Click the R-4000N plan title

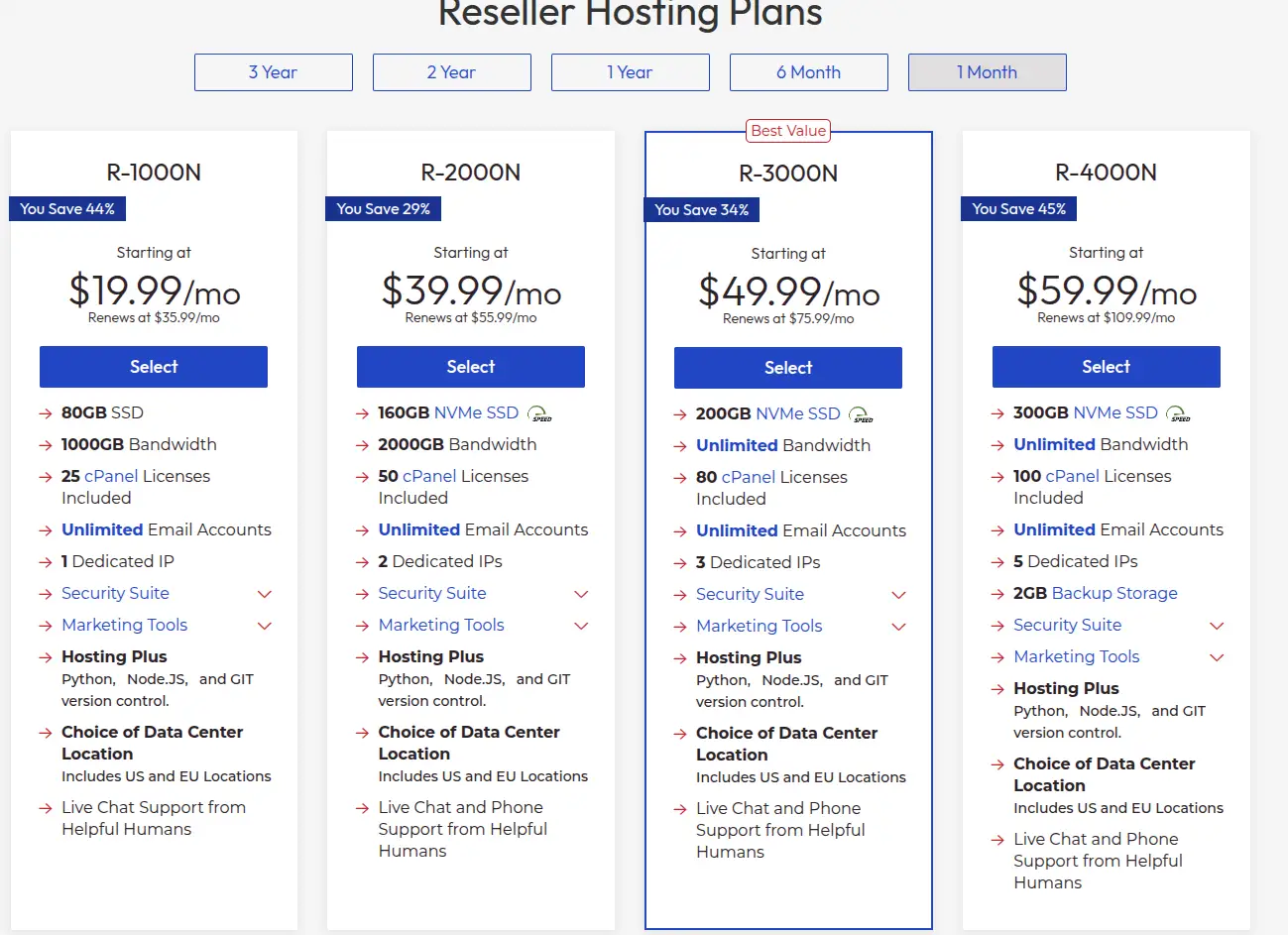[1107, 173]
